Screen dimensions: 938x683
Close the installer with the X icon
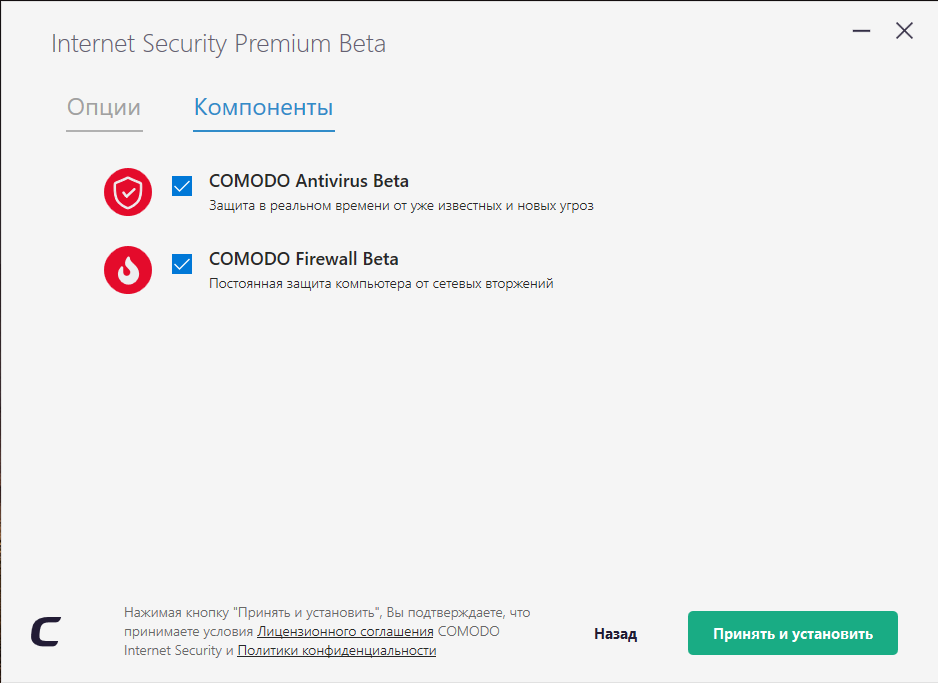pyautogui.click(x=904, y=31)
